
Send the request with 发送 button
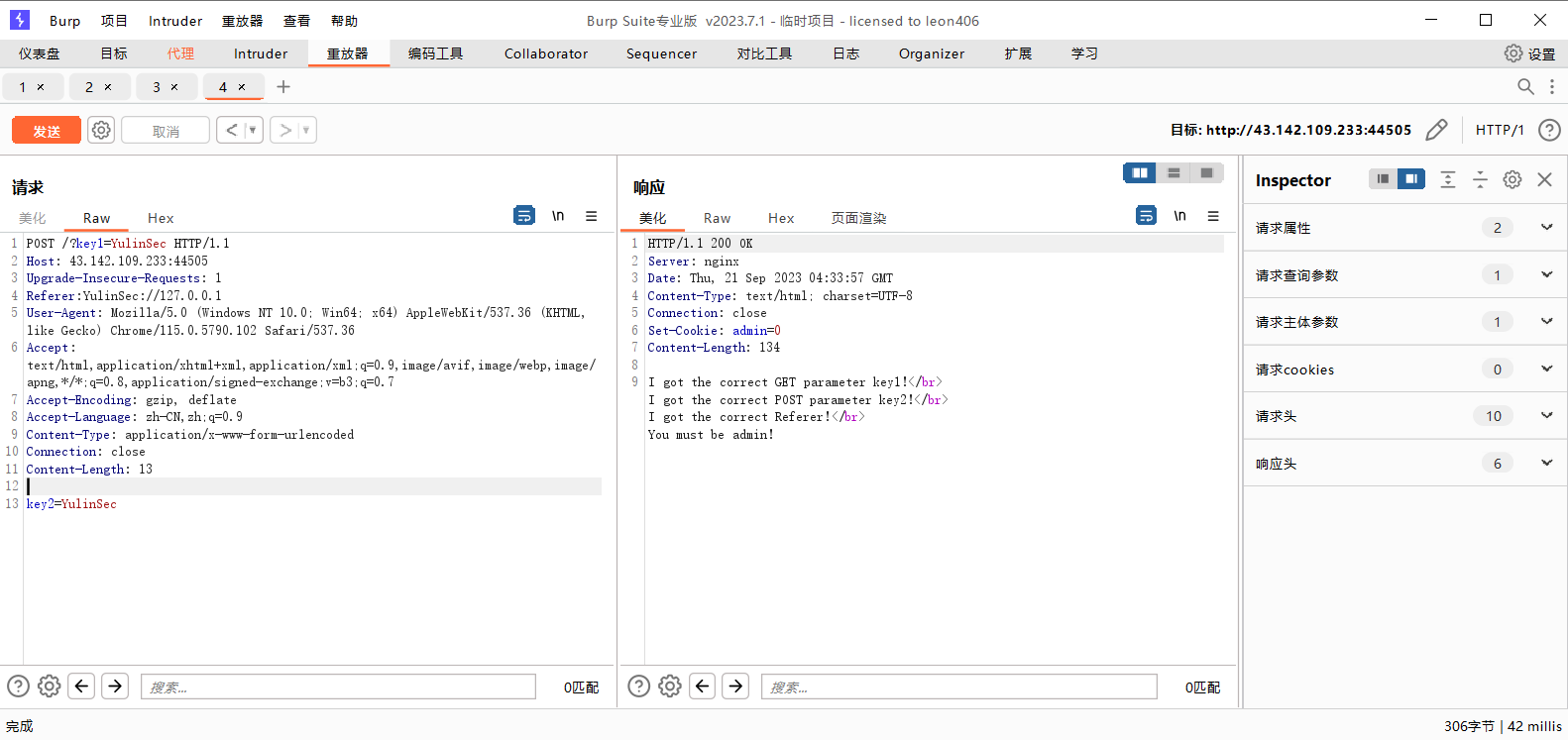(x=47, y=130)
